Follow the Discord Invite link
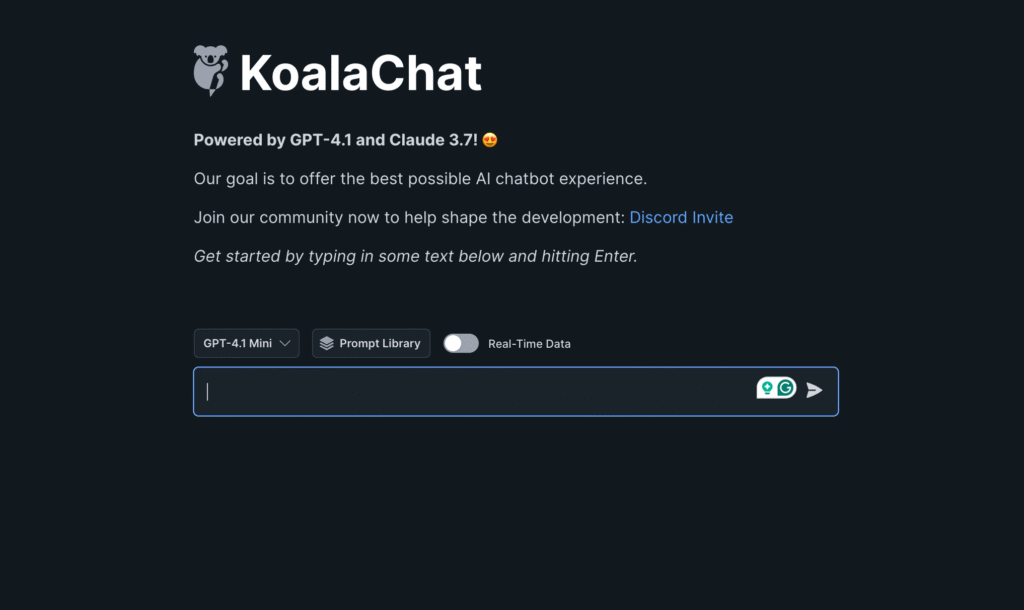The height and width of the screenshot is (610, 1024). (x=681, y=217)
